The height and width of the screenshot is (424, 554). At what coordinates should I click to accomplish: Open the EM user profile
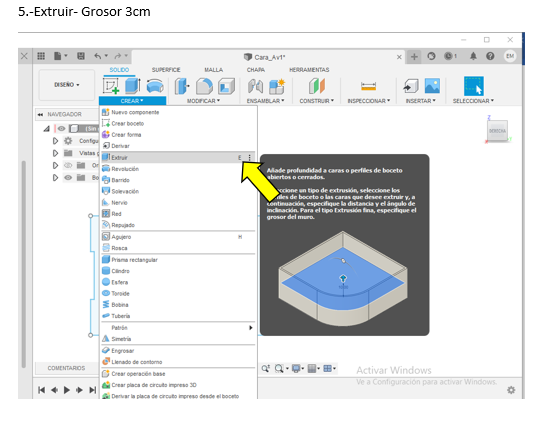(x=510, y=56)
